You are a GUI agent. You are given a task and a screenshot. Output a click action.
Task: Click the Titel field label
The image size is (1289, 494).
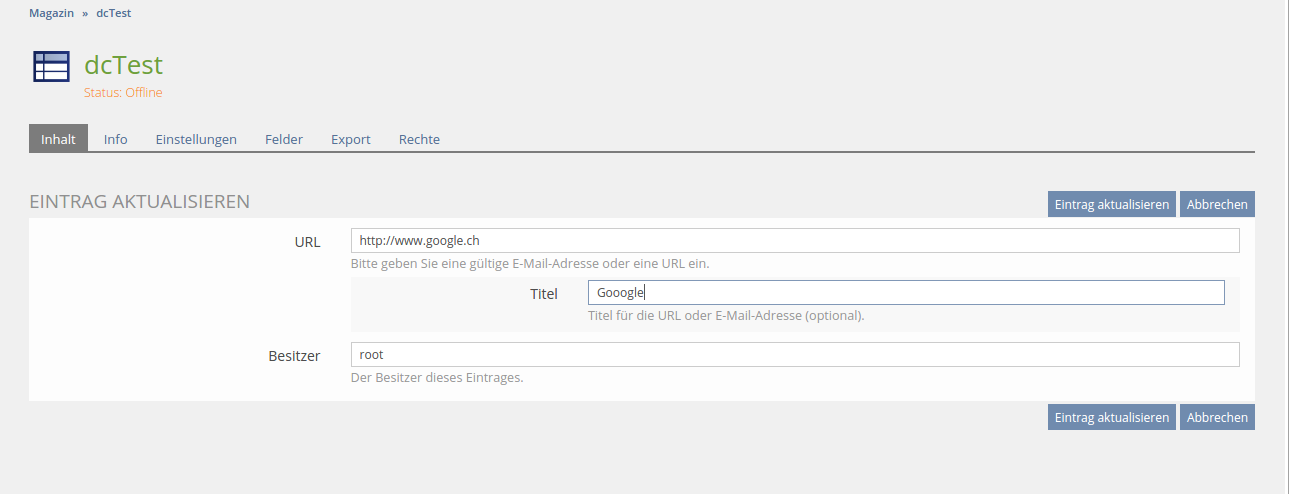pyautogui.click(x=543, y=294)
